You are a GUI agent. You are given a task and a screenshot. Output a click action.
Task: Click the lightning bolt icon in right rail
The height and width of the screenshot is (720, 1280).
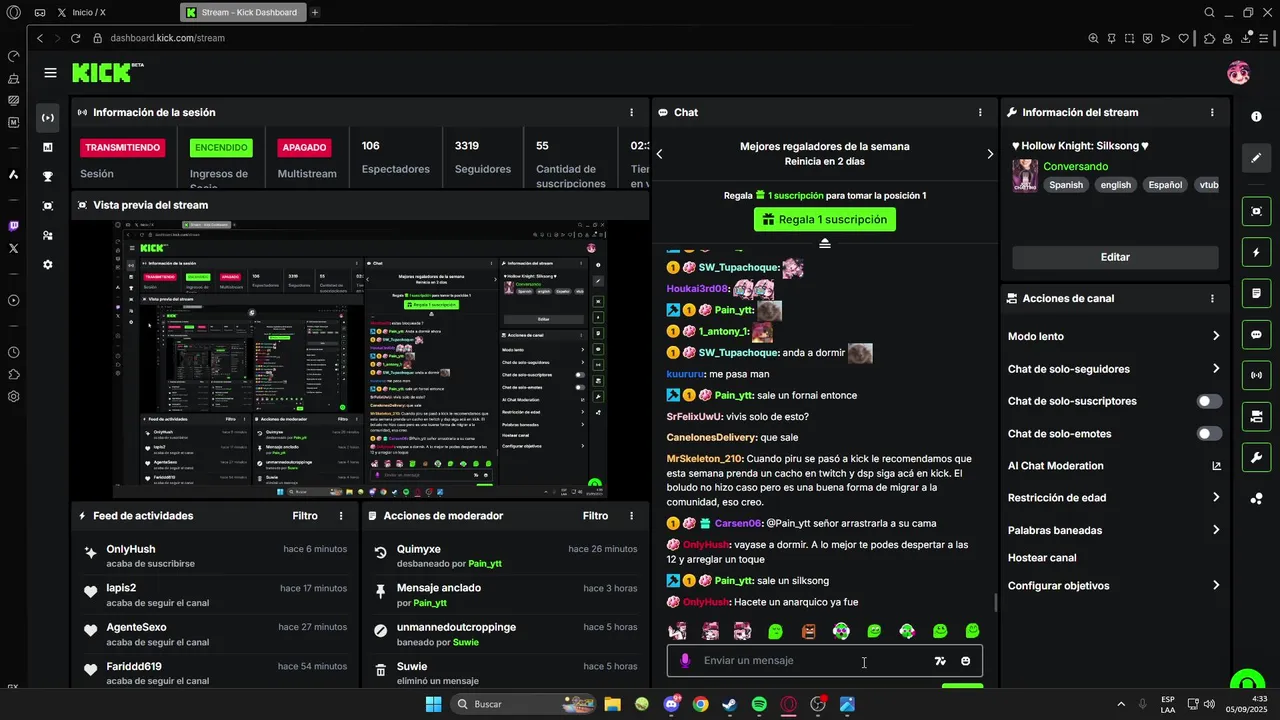[x=1256, y=253]
